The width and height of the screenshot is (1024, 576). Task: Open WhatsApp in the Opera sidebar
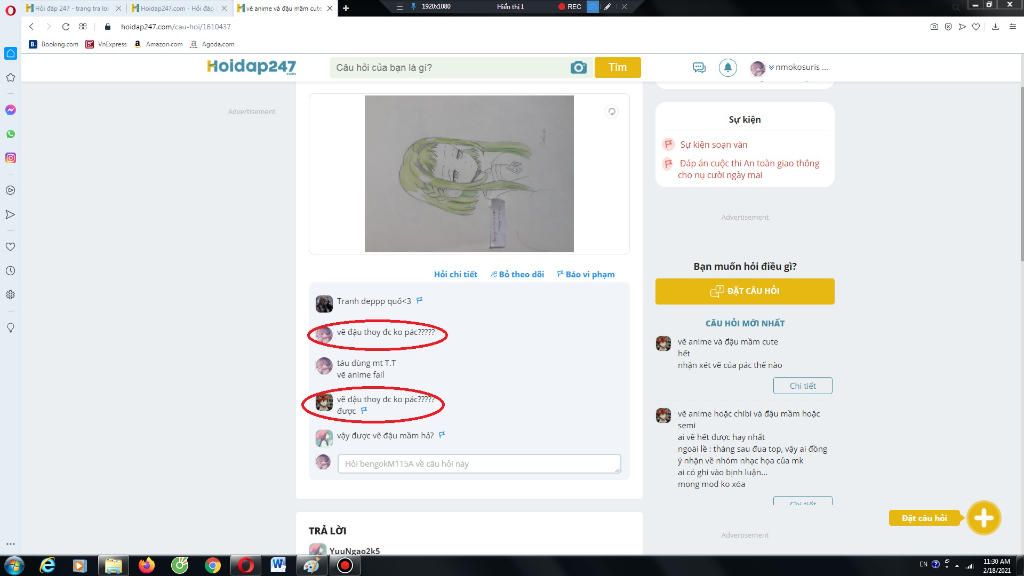point(10,134)
